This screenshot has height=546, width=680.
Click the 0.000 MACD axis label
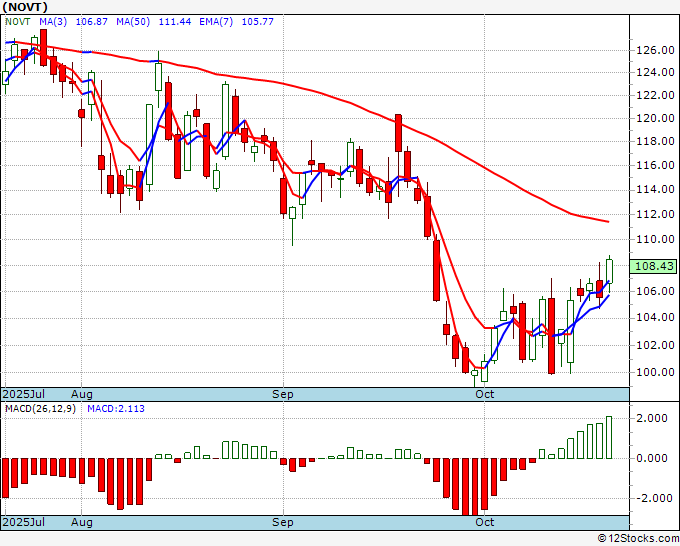652,458
